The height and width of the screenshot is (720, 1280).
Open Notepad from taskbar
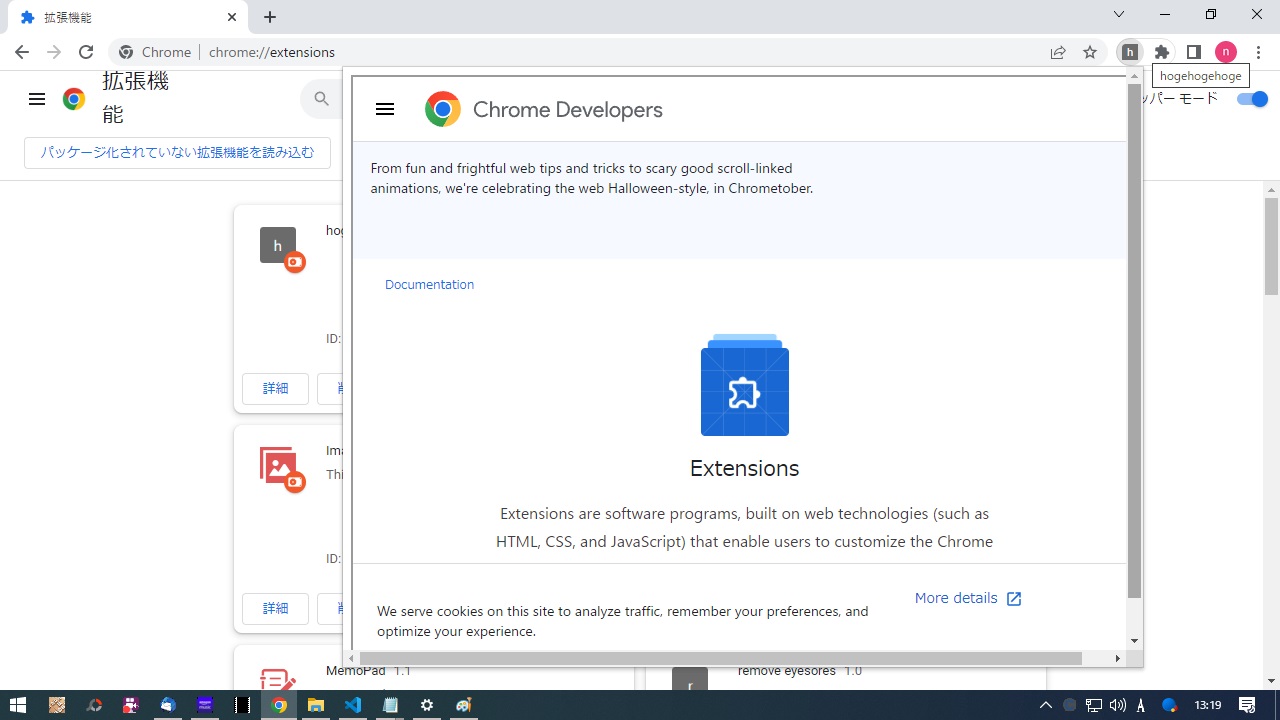tap(390, 705)
